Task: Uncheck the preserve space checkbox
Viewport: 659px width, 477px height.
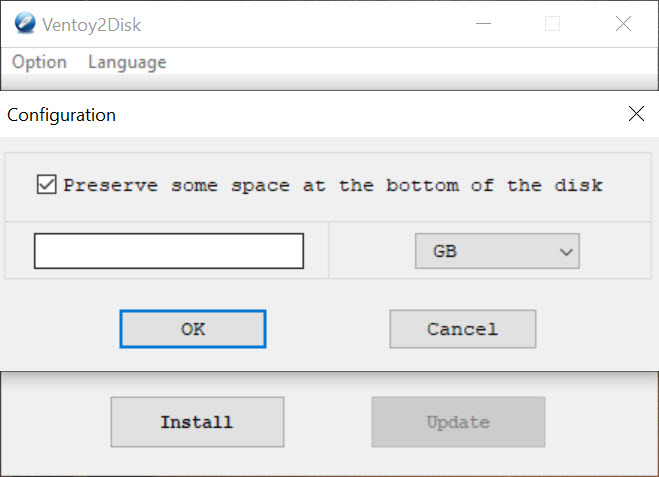Action: tap(46, 185)
